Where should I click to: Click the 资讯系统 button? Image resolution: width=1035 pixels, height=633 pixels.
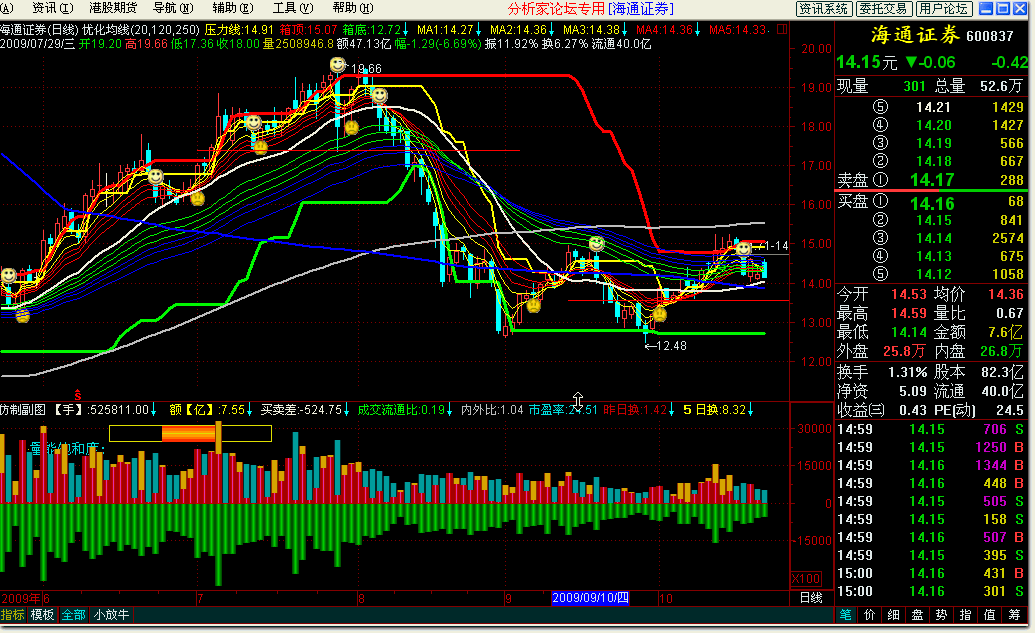point(824,9)
